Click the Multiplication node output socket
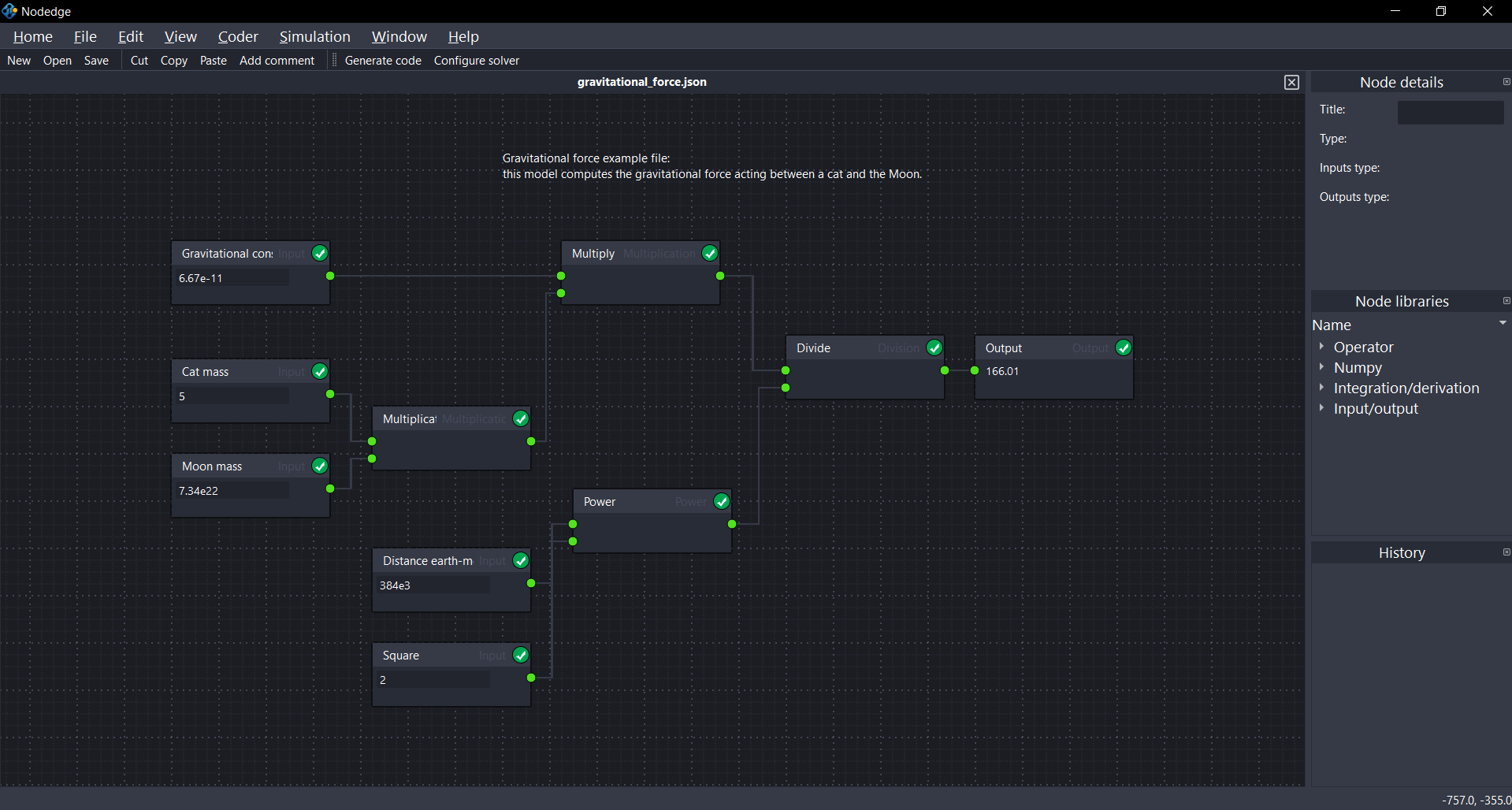 [531, 441]
